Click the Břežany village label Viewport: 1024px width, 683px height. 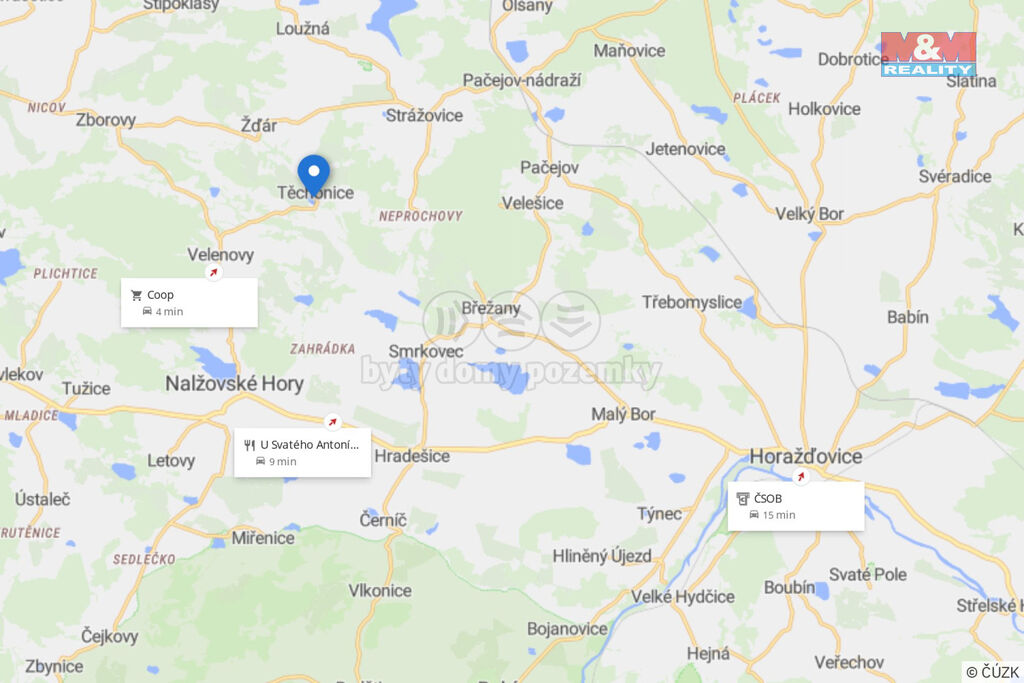coord(490,308)
